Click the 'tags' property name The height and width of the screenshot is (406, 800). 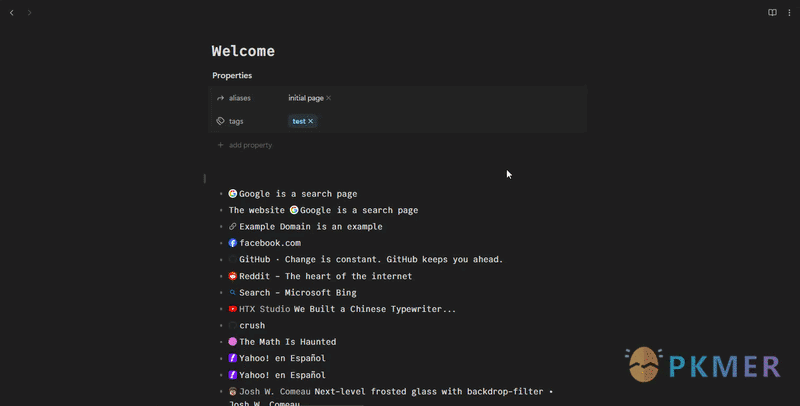point(236,121)
